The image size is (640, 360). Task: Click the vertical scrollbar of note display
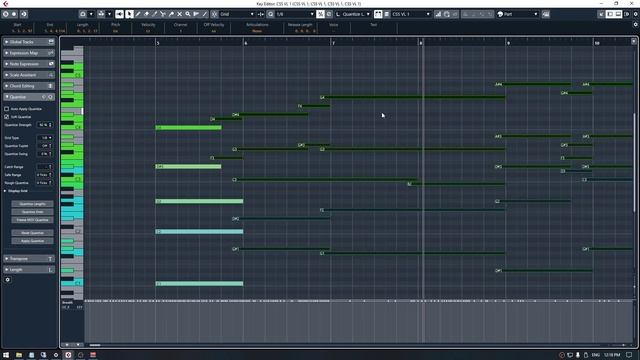634,163
